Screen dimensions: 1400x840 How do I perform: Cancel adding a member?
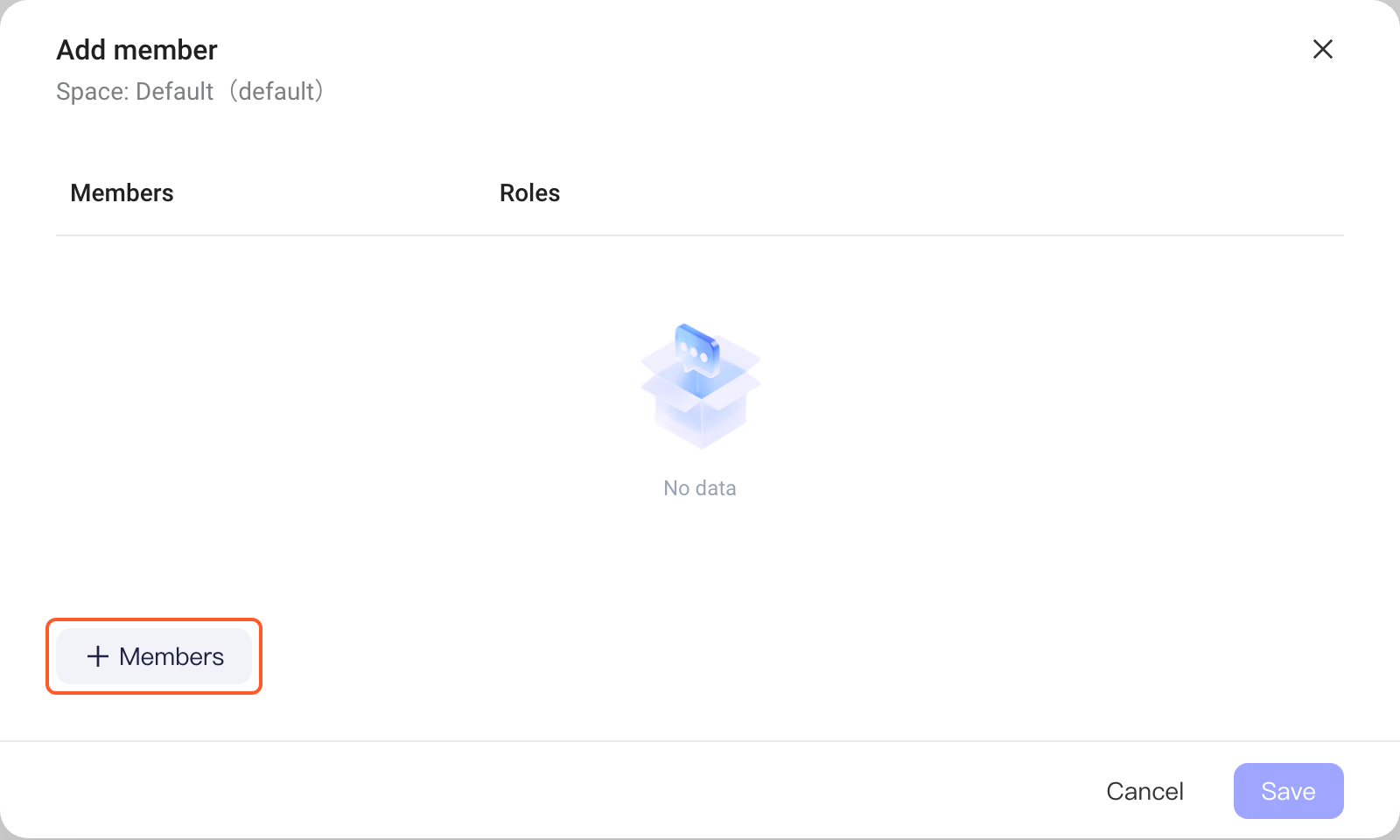[1144, 791]
